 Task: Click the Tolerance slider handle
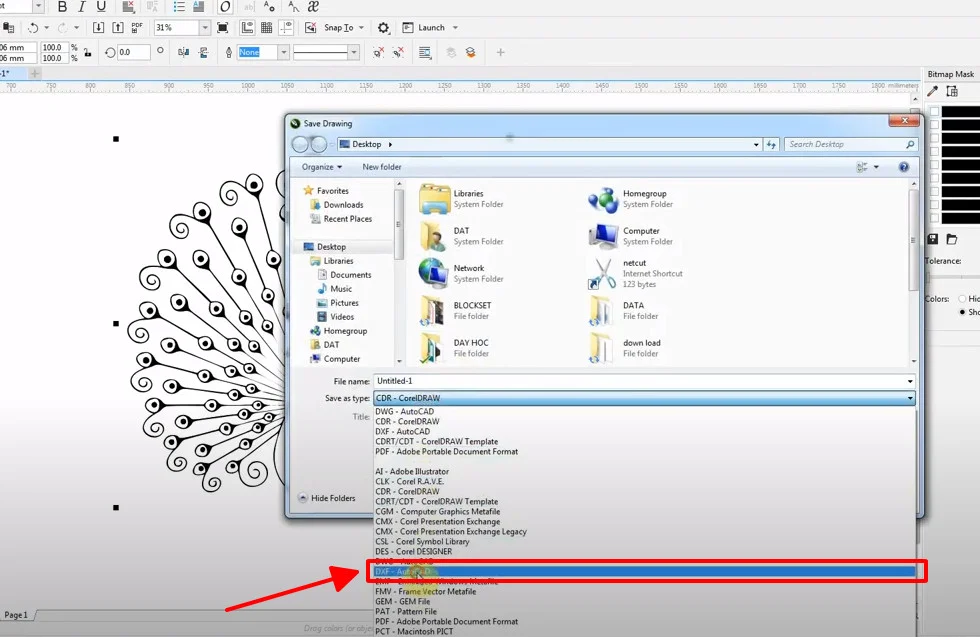928,276
